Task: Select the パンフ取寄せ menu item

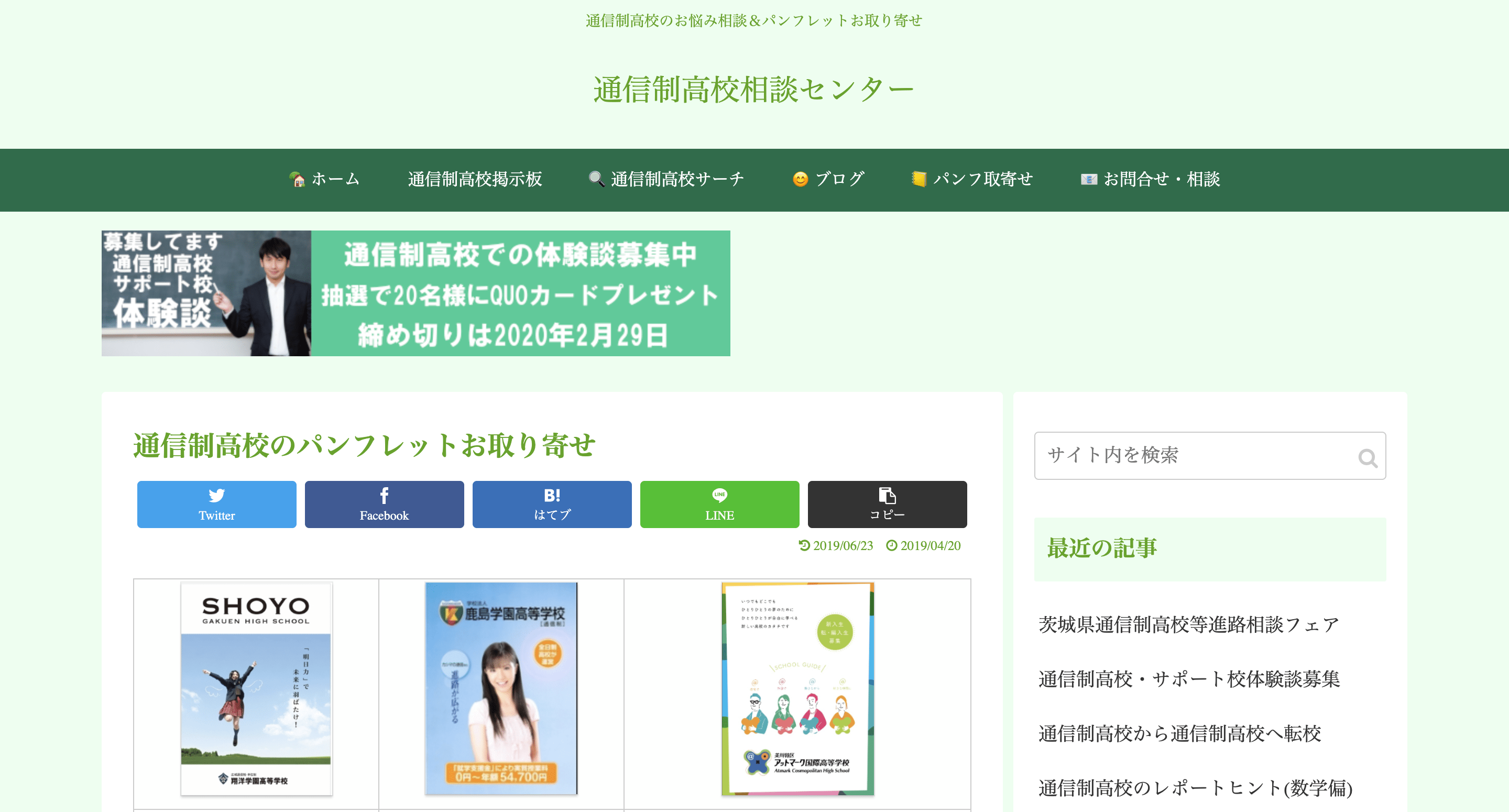Action: pyautogui.click(x=972, y=179)
